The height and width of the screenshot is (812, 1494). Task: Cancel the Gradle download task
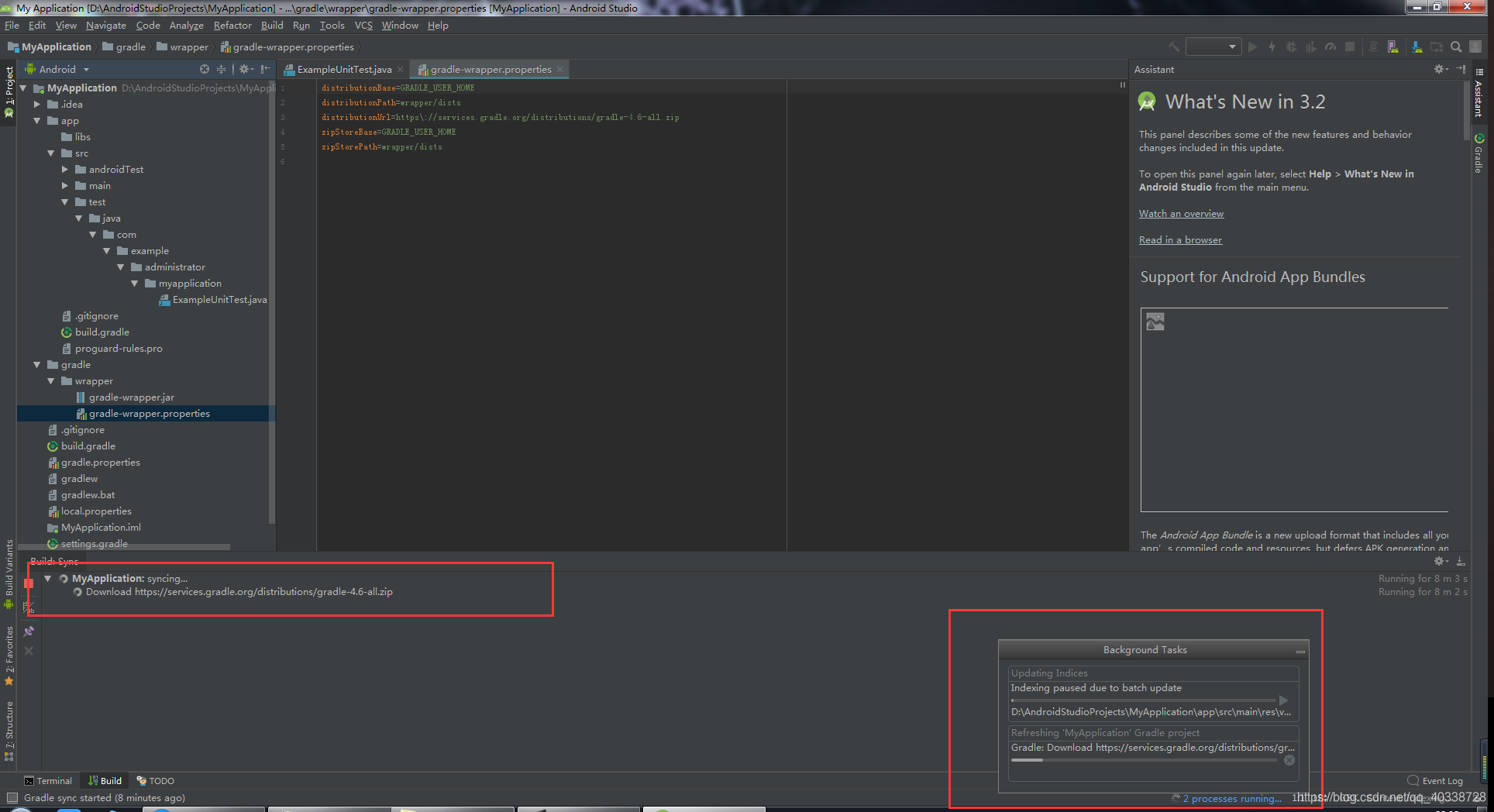click(1289, 760)
